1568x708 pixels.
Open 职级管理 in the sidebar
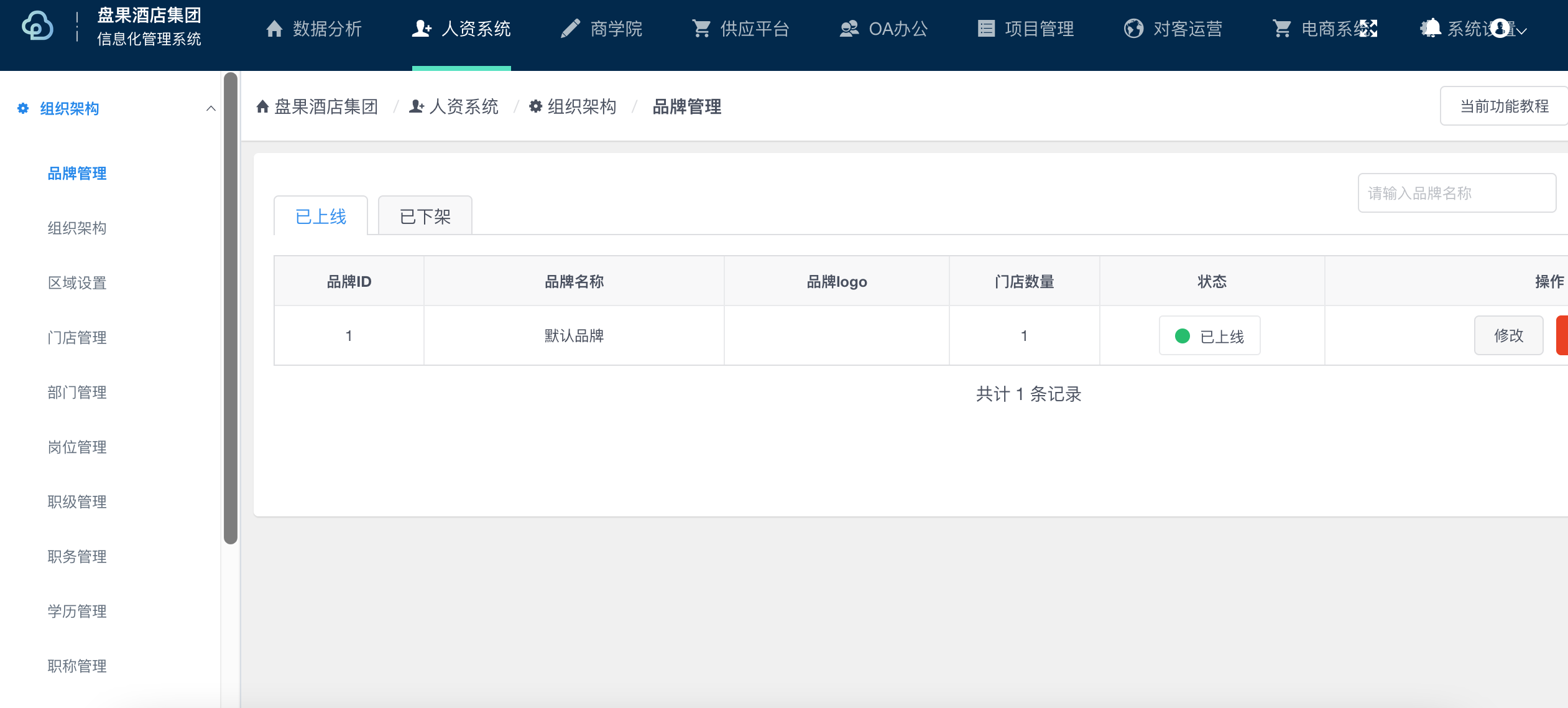pyautogui.click(x=77, y=502)
